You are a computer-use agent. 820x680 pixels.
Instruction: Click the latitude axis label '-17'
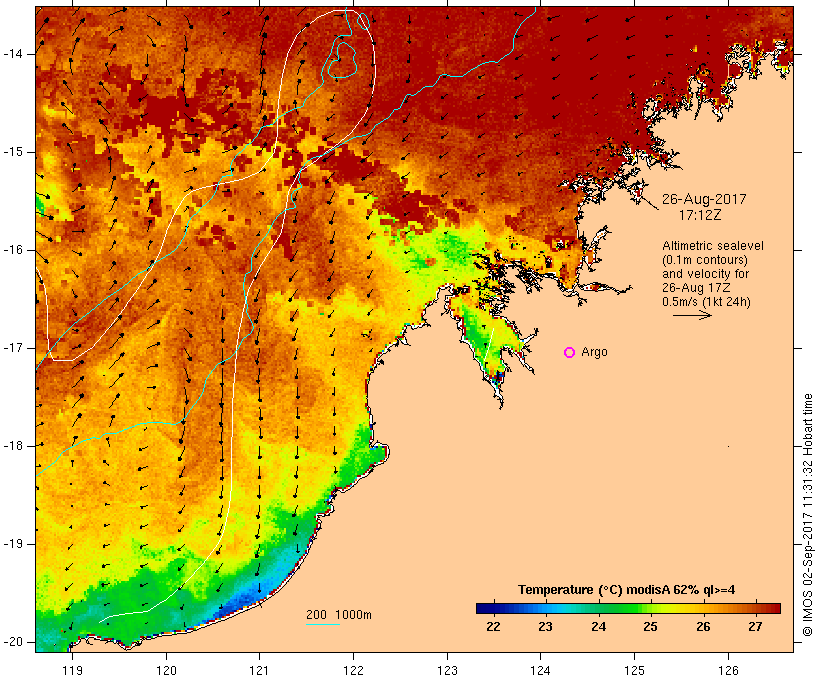pyautogui.click(x=13, y=348)
